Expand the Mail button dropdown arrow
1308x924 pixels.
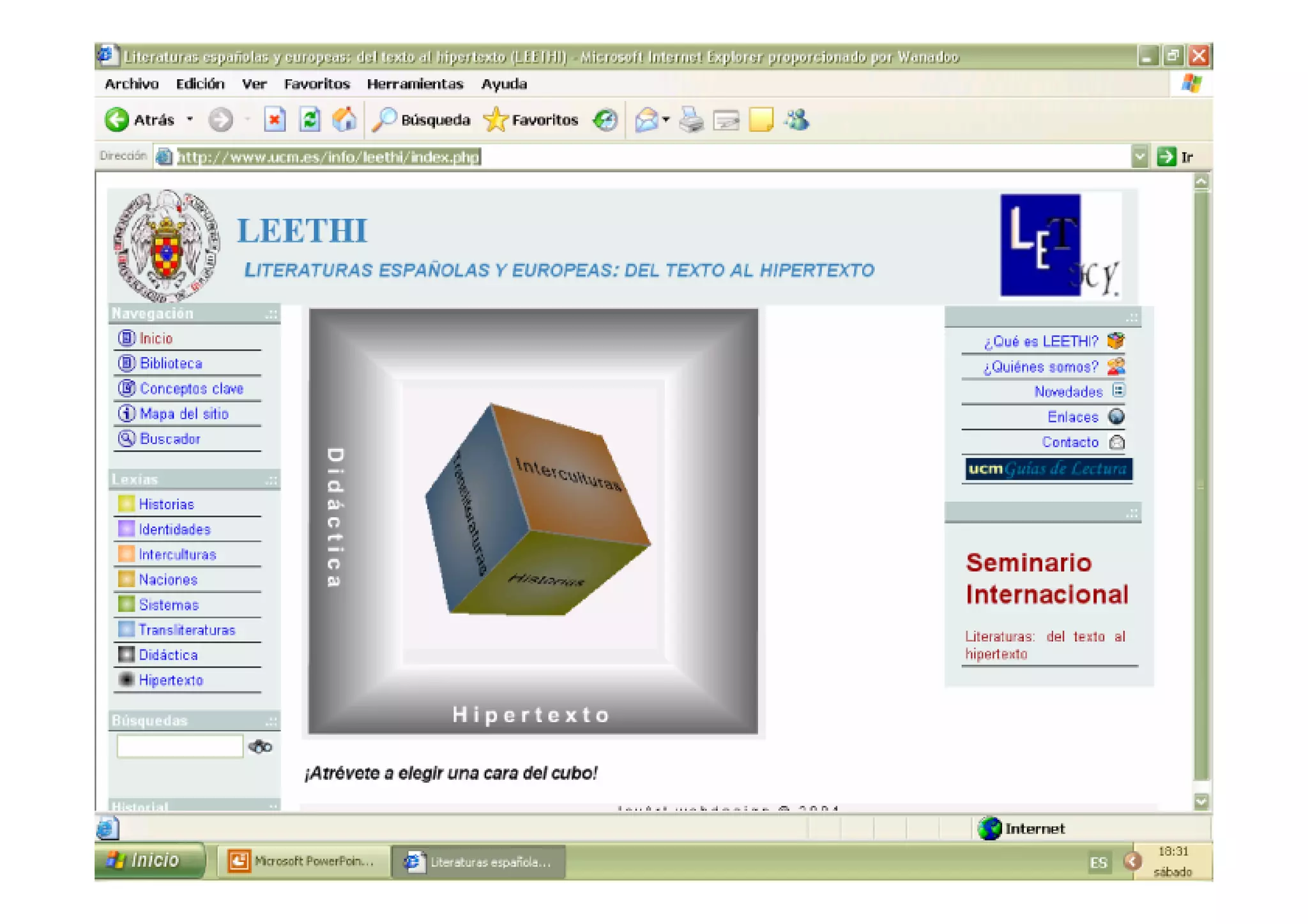tap(666, 119)
